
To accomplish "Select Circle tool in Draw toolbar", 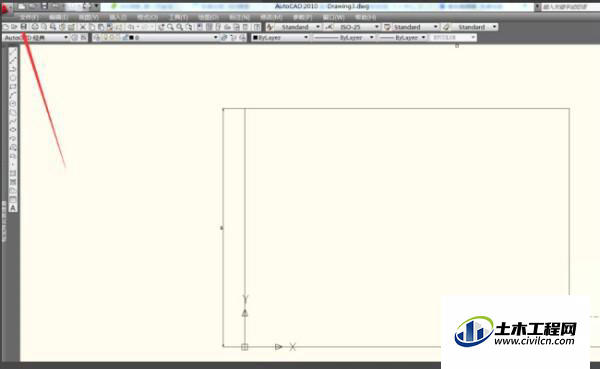I will (13, 104).
